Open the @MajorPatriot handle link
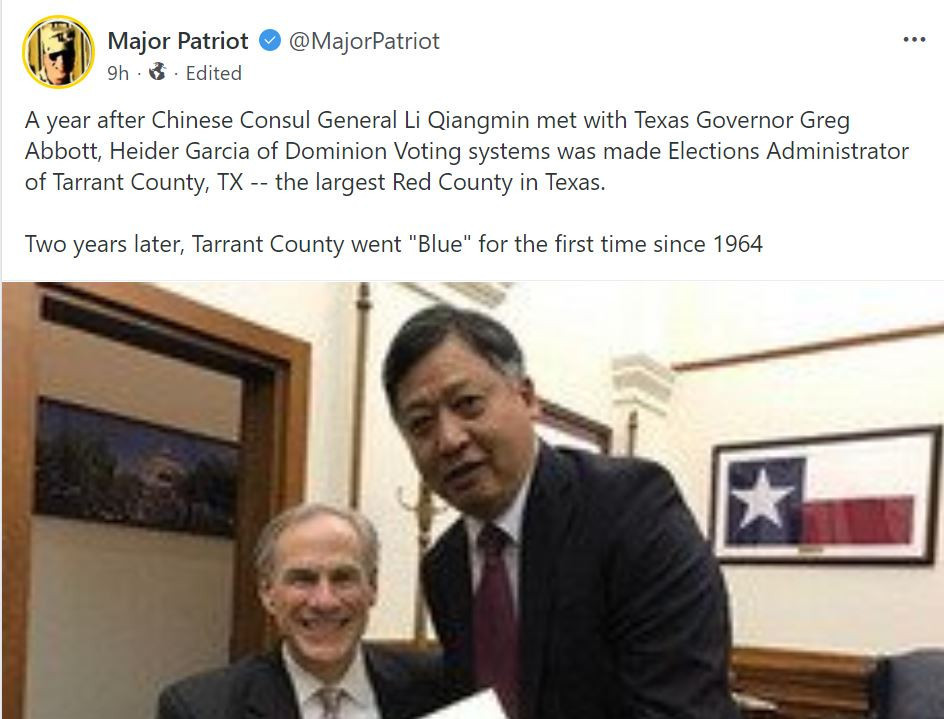The image size is (944, 719). pyautogui.click(x=364, y=41)
